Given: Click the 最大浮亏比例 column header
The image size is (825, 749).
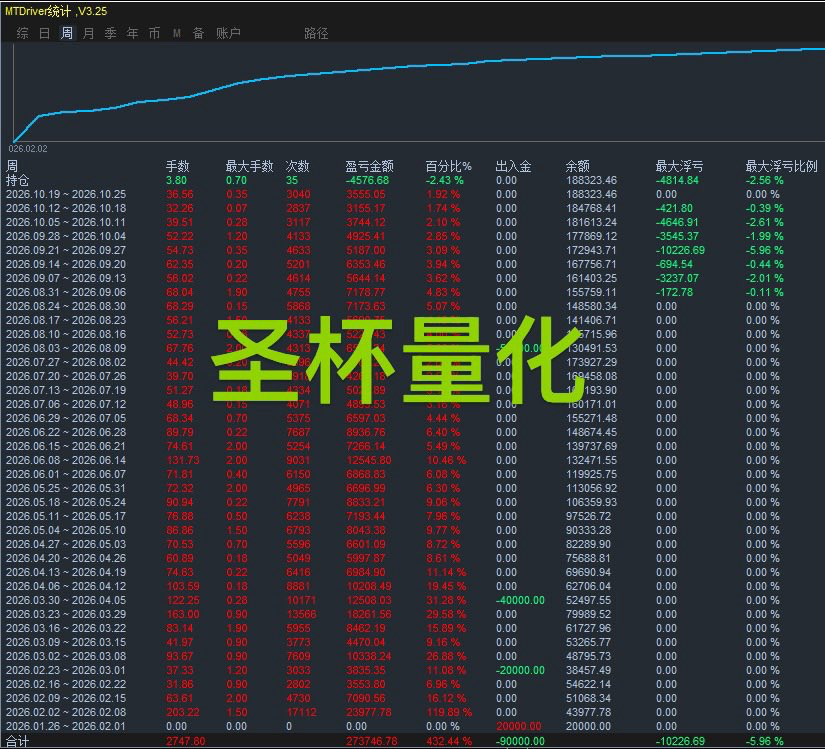Looking at the screenshot, I should coord(781,166).
